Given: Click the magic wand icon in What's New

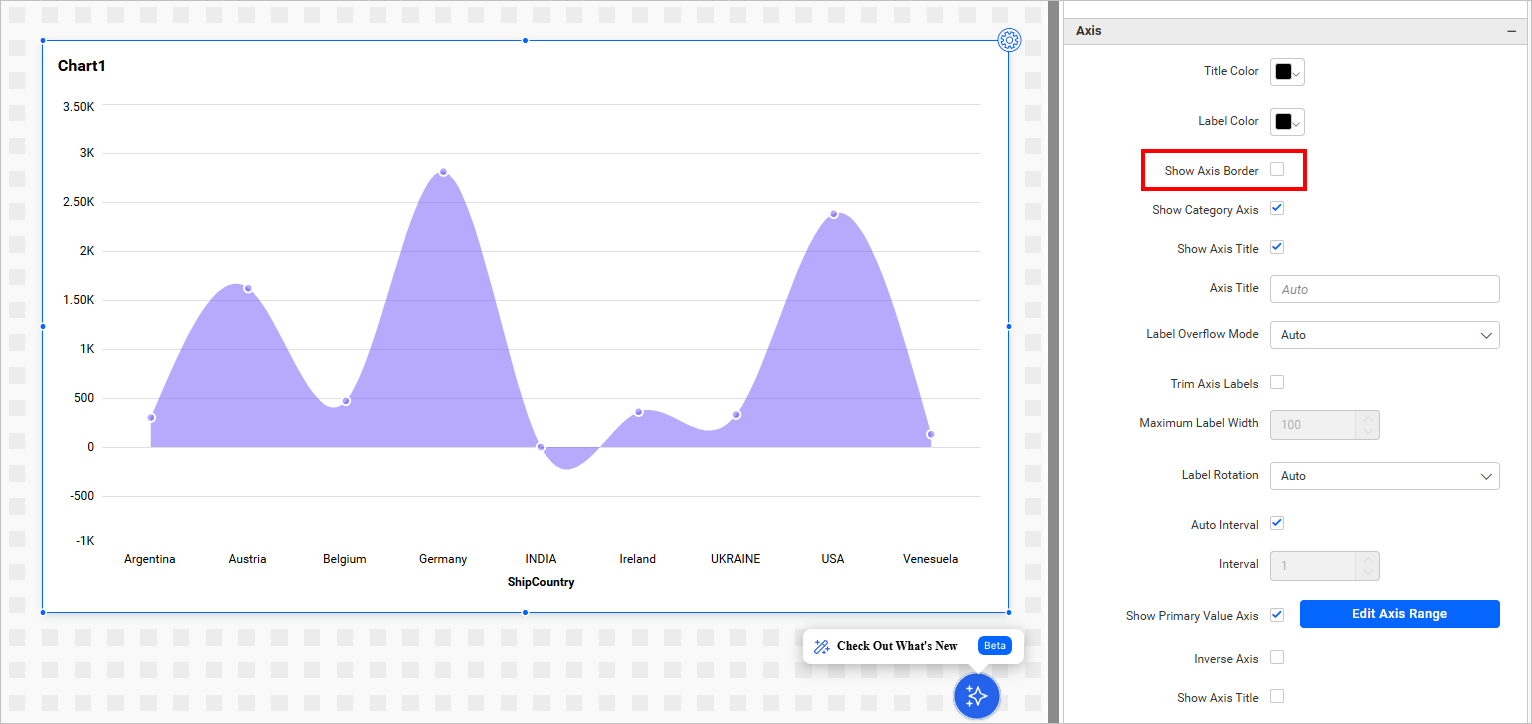Looking at the screenshot, I should 822,646.
